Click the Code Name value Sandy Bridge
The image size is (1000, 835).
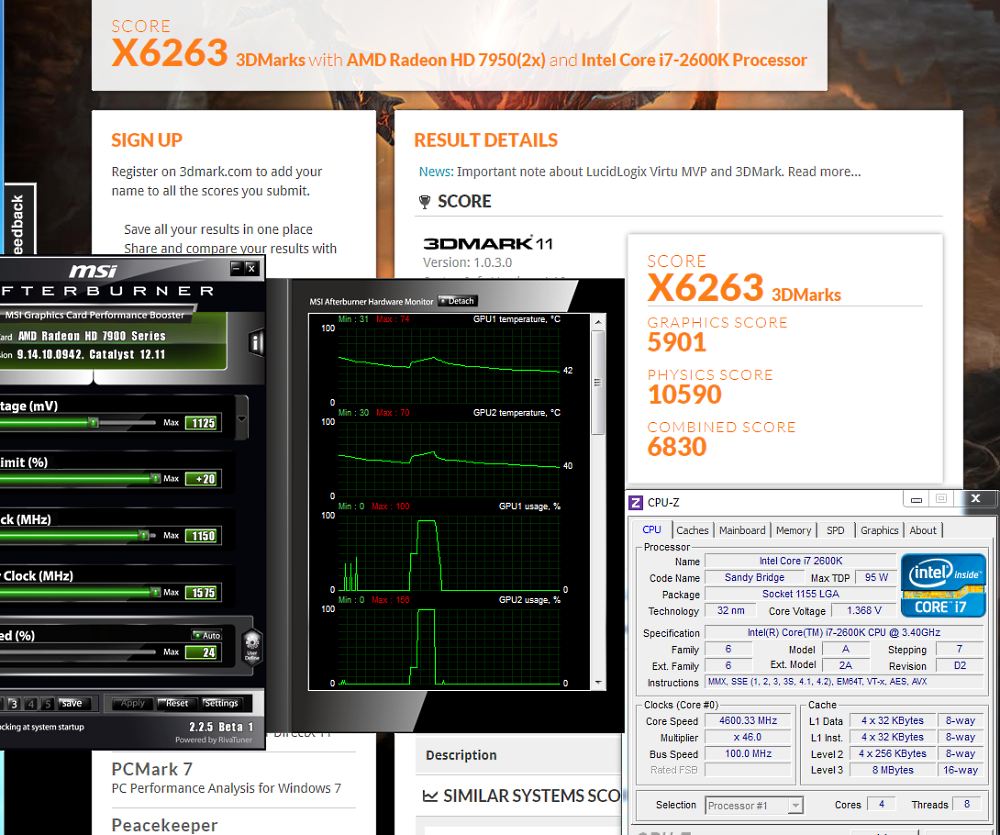(754, 577)
